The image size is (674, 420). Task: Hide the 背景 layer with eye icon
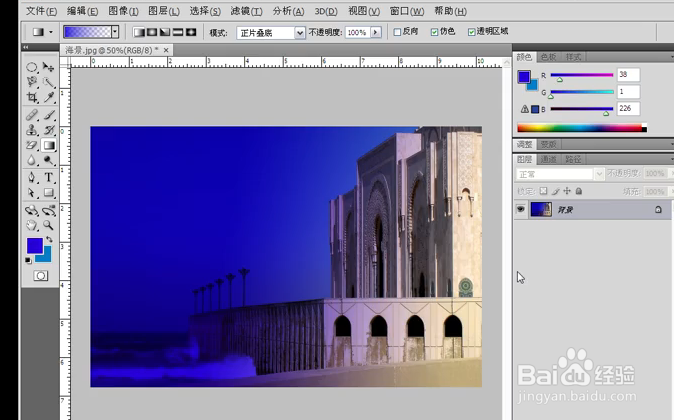coord(521,209)
